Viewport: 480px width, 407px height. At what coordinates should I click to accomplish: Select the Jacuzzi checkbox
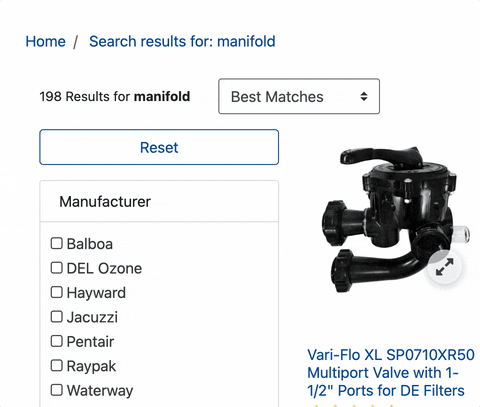(x=57, y=317)
